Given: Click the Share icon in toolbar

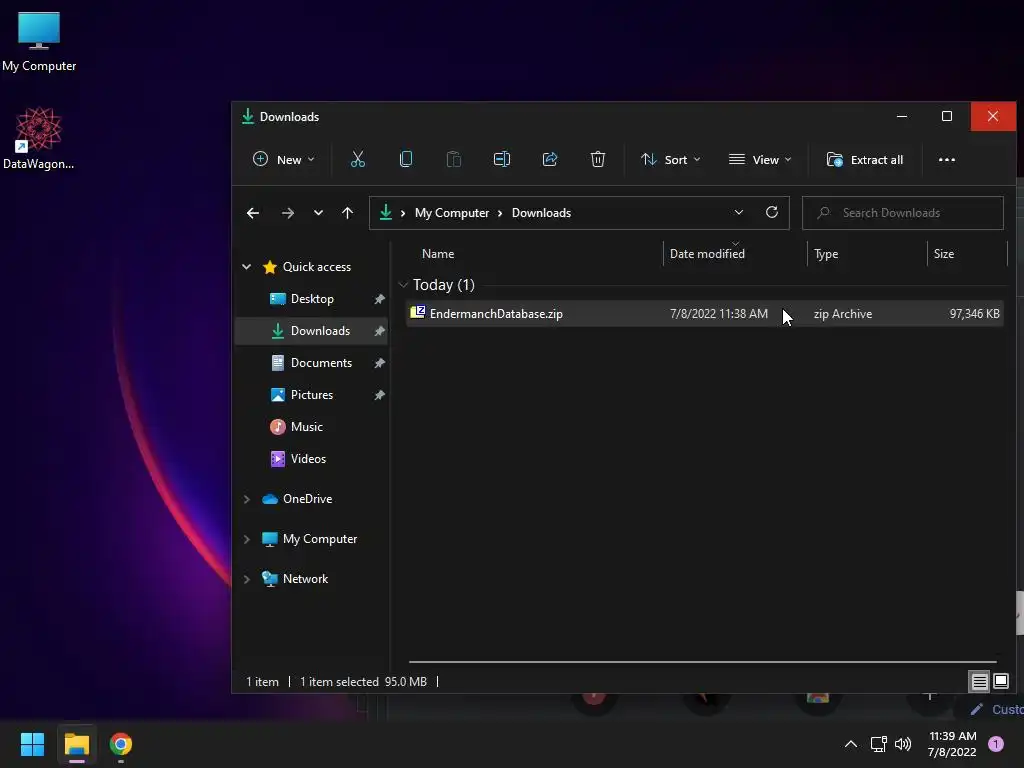Looking at the screenshot, I should pyautogui.click(x=550, y=159).
